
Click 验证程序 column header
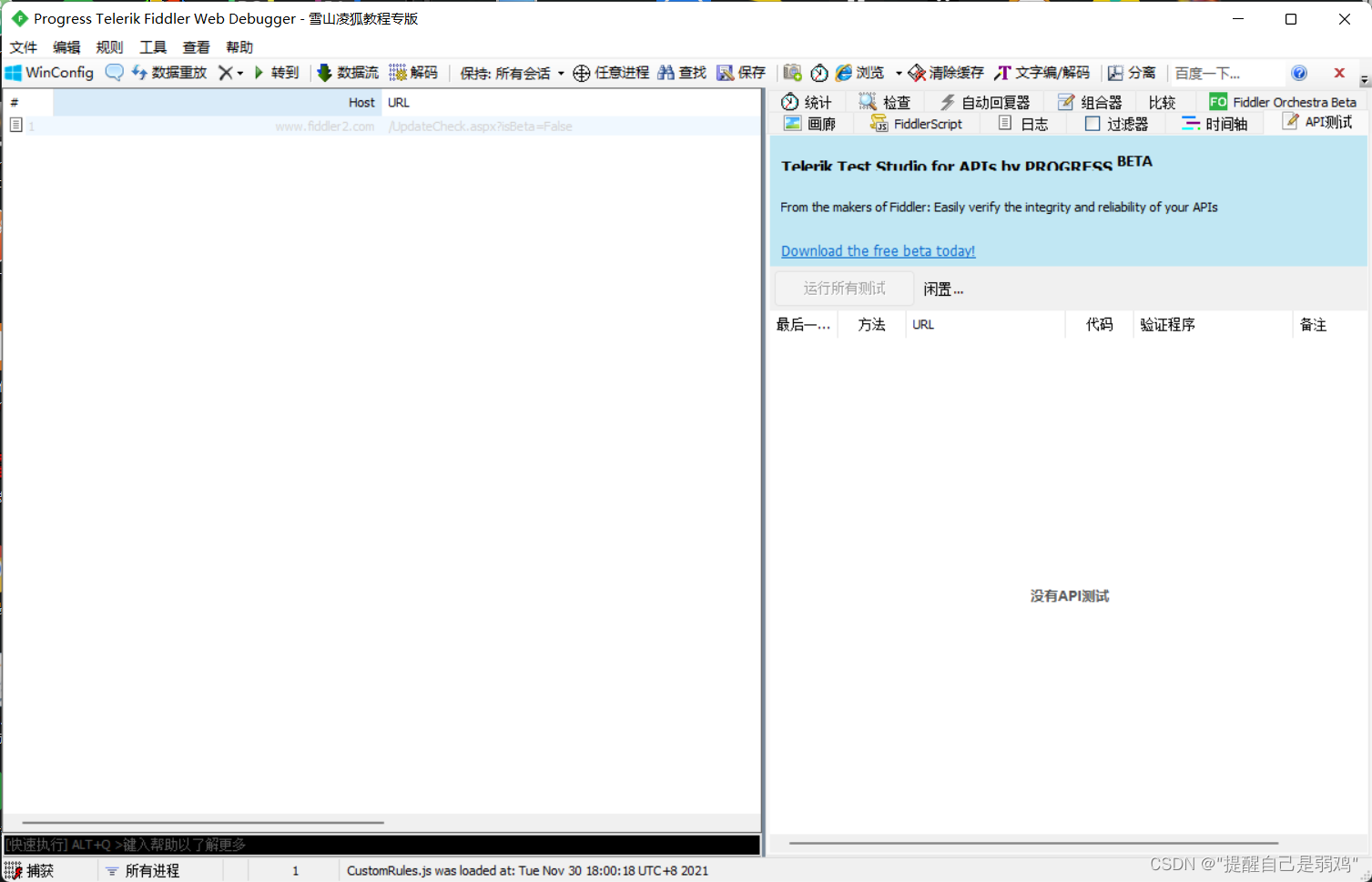pyautogui.click(x=1213, y=325)
